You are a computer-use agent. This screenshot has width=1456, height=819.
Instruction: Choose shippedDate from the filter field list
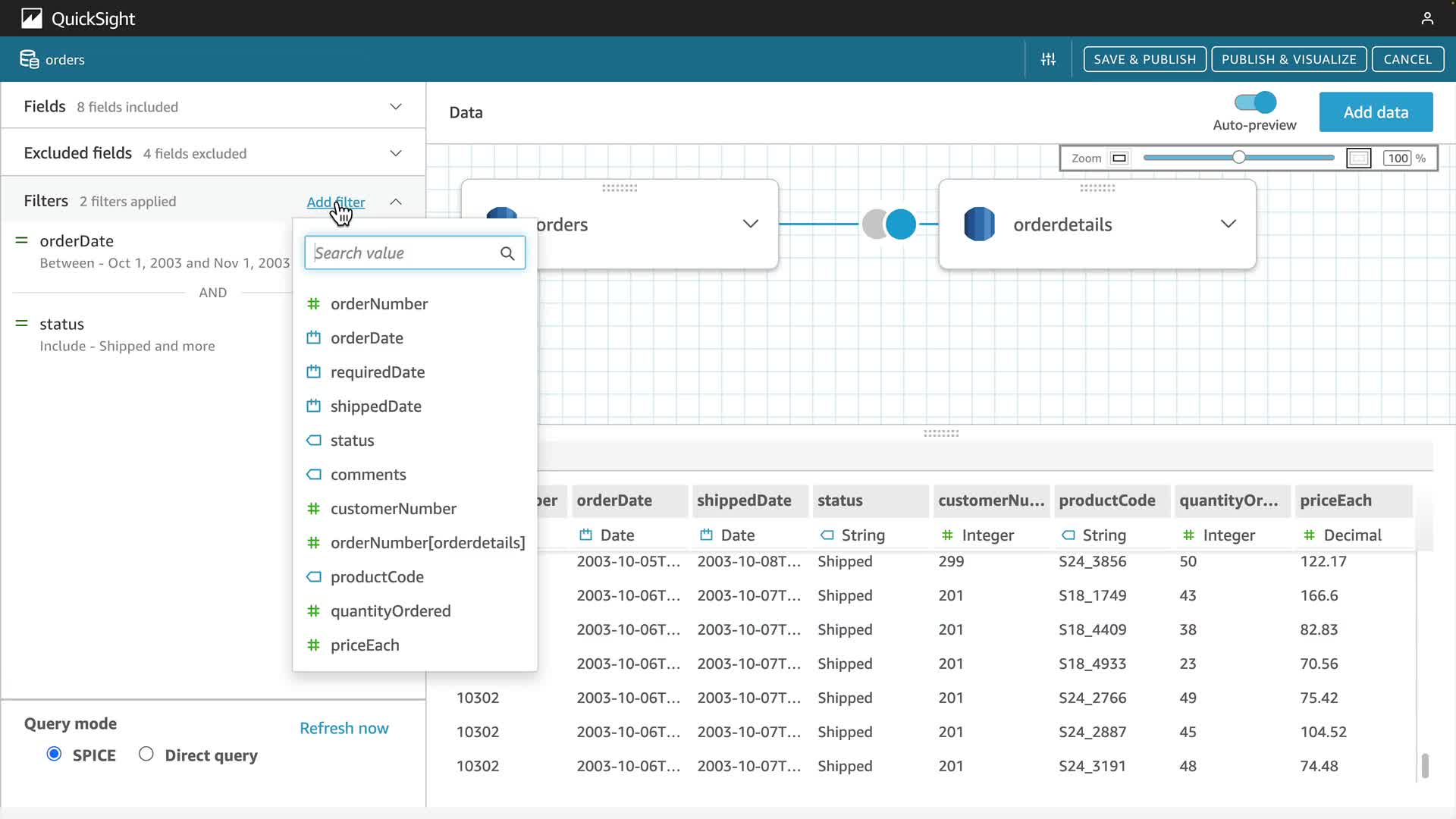coord(375,406)
